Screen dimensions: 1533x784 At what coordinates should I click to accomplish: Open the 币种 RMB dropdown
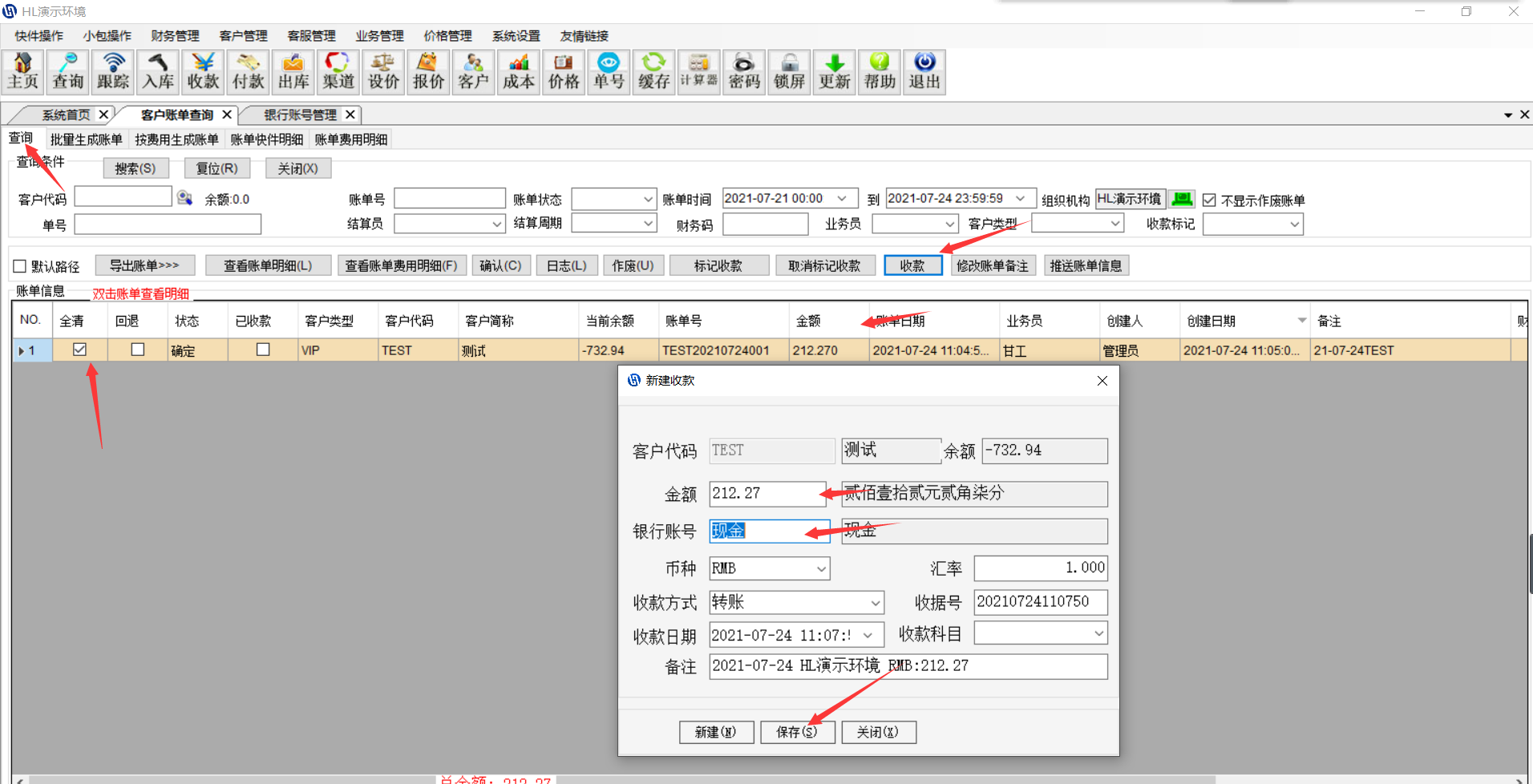[821, 568]
